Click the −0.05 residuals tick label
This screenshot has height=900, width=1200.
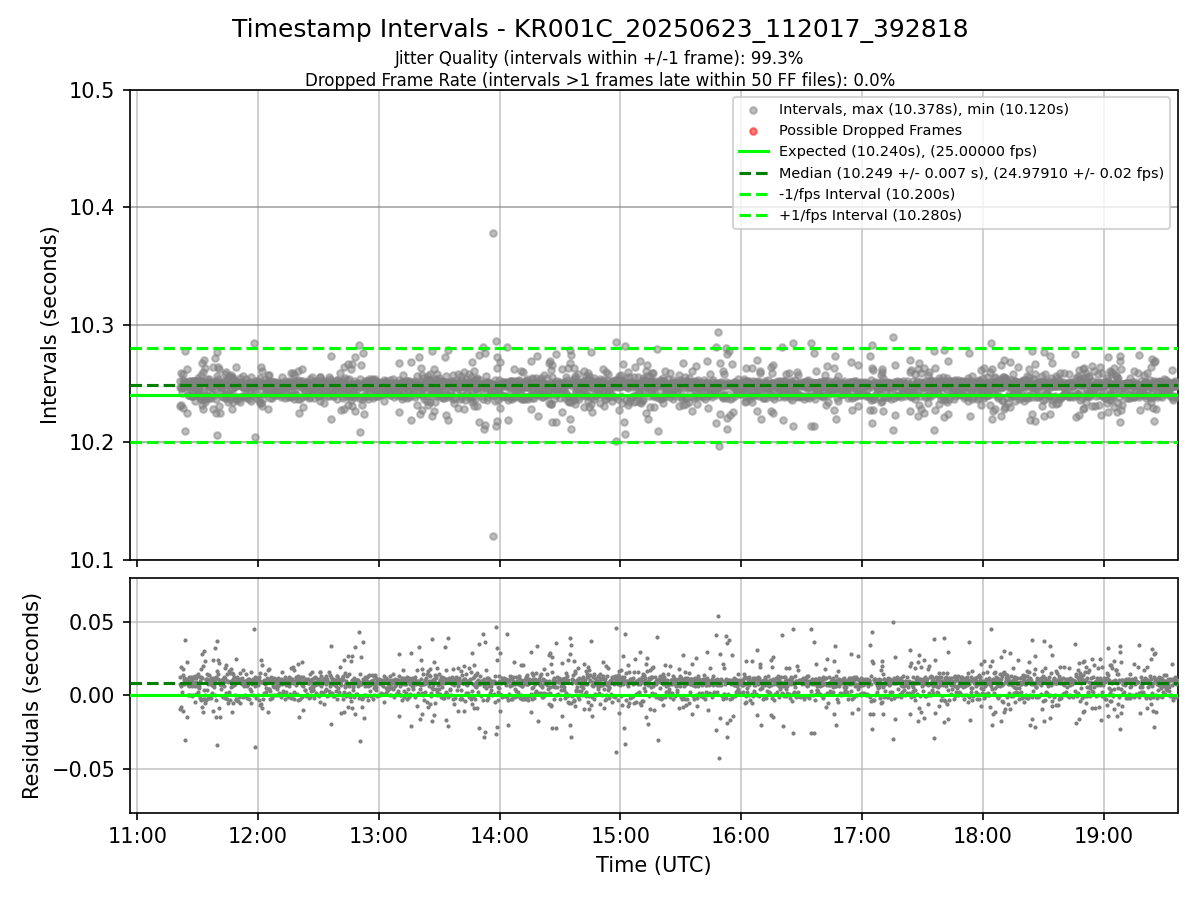point(85,770)
